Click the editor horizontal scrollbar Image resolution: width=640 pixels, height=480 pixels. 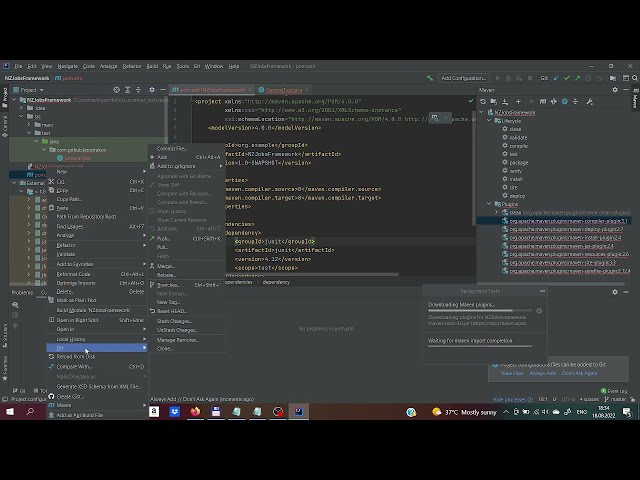point(310,275)
